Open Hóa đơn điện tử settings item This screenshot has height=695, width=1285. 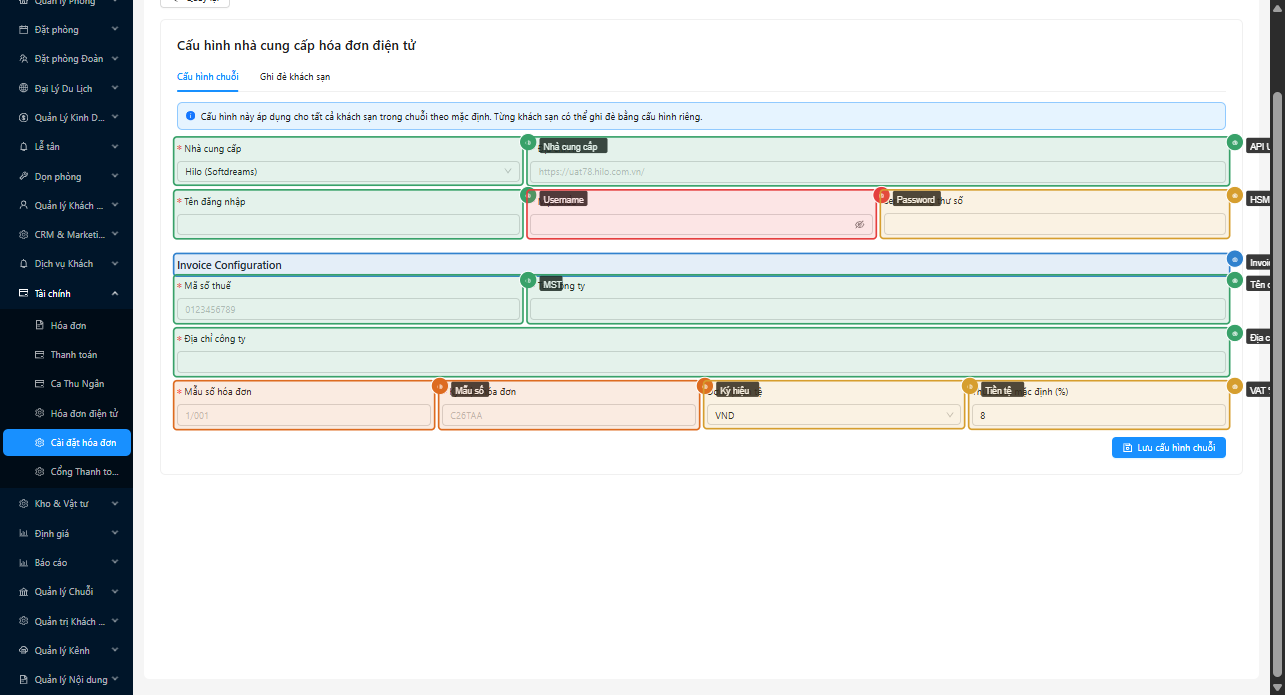84,413
